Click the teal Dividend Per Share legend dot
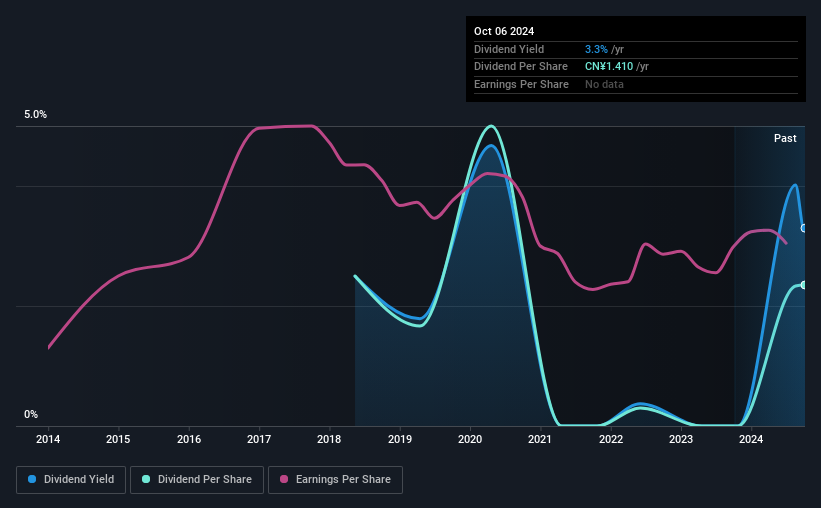821x508 pixels. pyautogui.click(x=146, y=479)
